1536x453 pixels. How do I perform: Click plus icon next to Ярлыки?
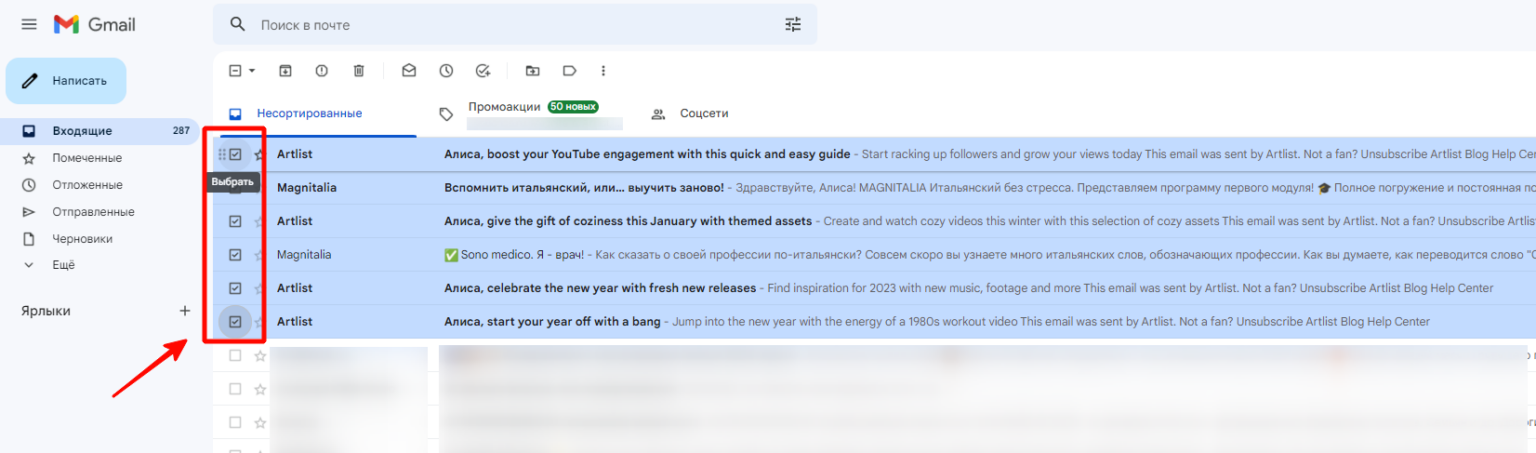click(x=184, y=311)
